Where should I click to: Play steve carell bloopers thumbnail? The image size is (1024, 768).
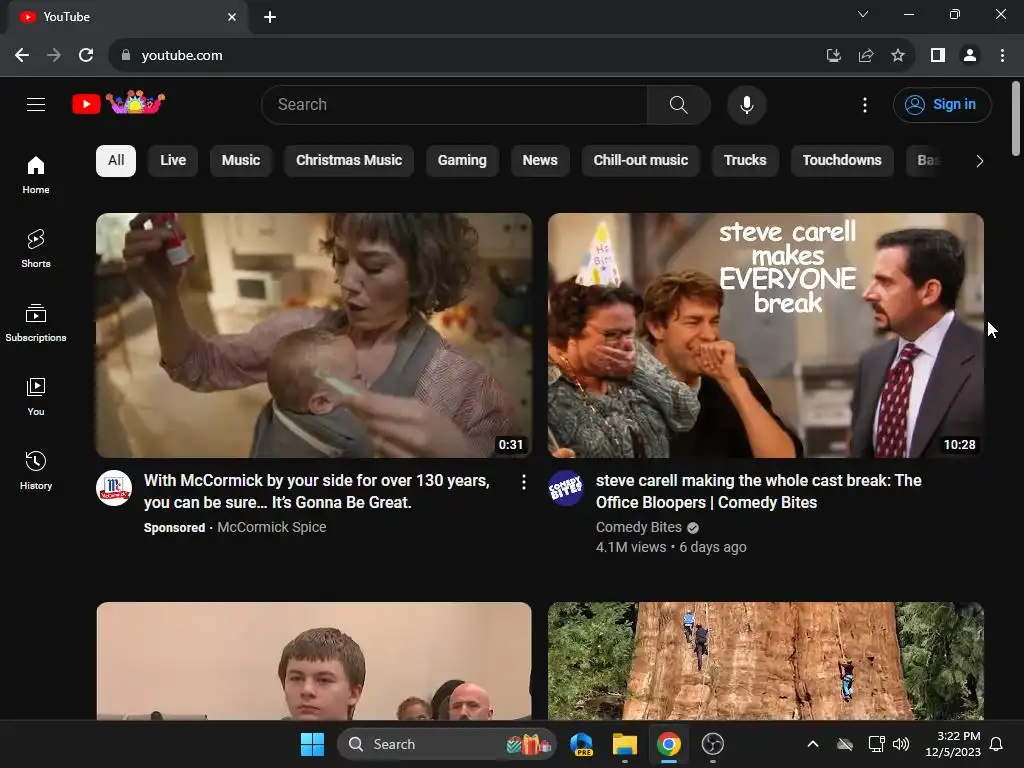point(765,335)
